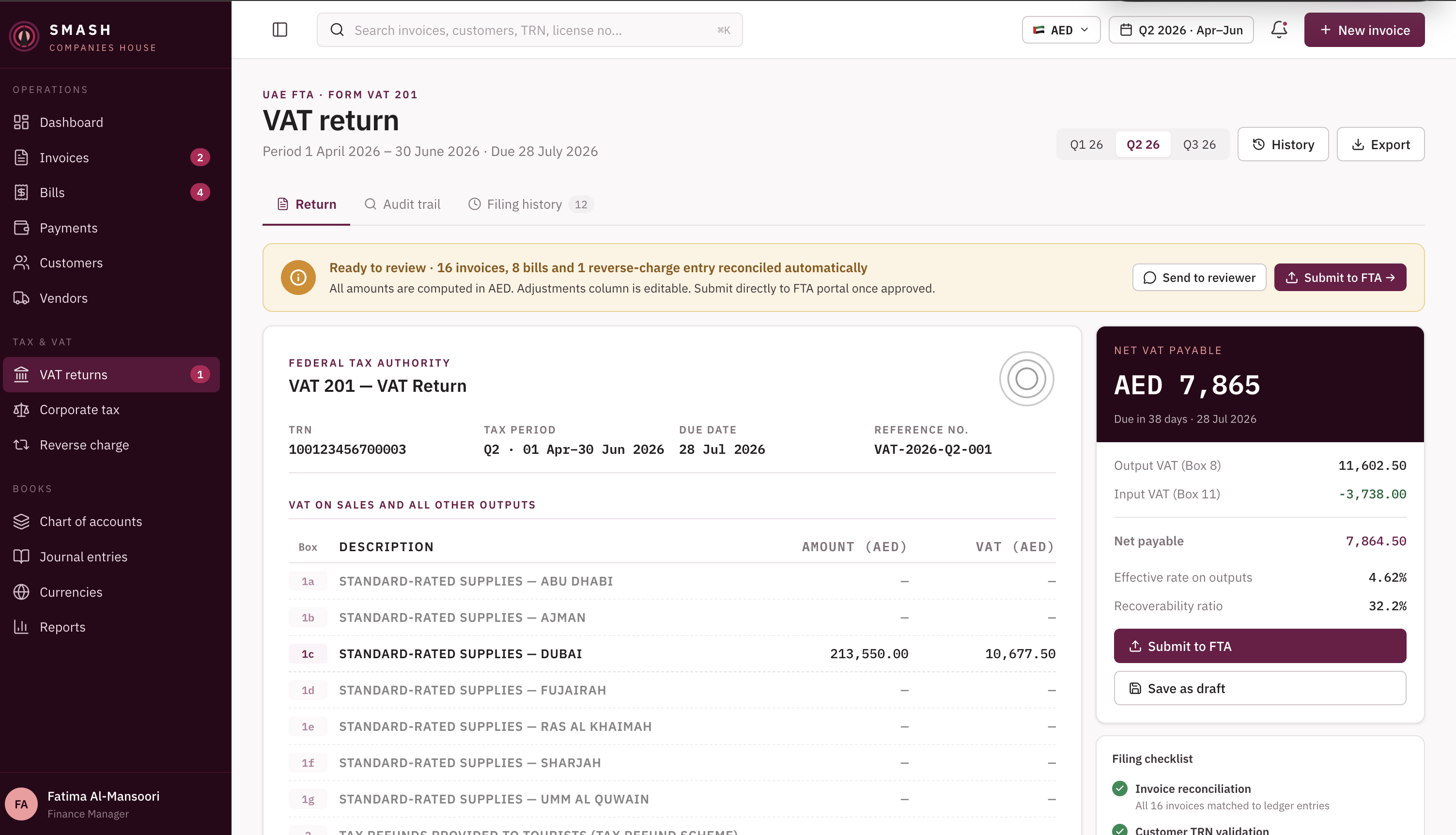Navigate to Vendors page
1456x835 pixels.
(x=111, y=298)
